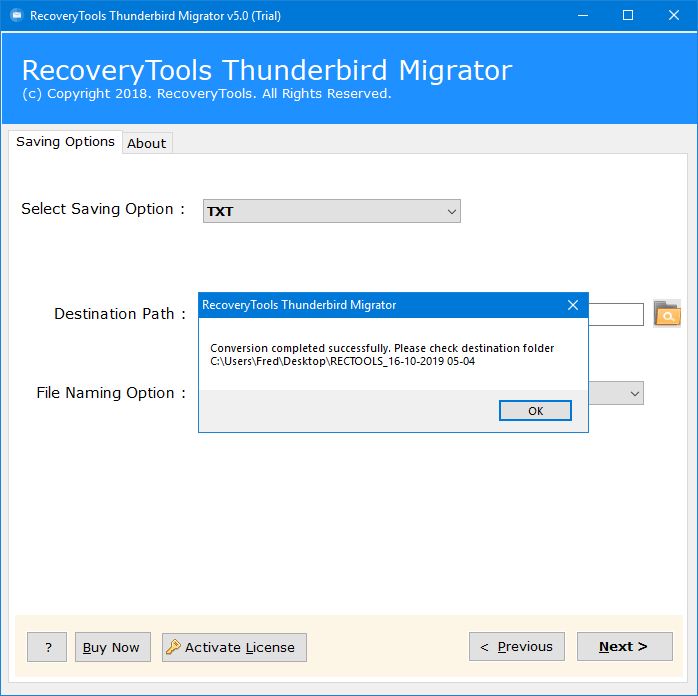Switch to the About tab
698x696 pixels.
click(x=146, y=143)
